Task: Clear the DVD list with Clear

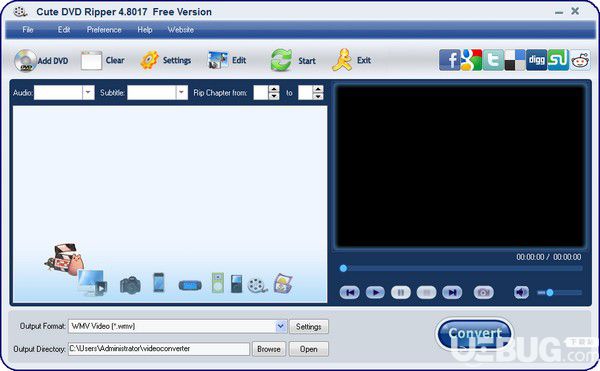Action: 103,60
